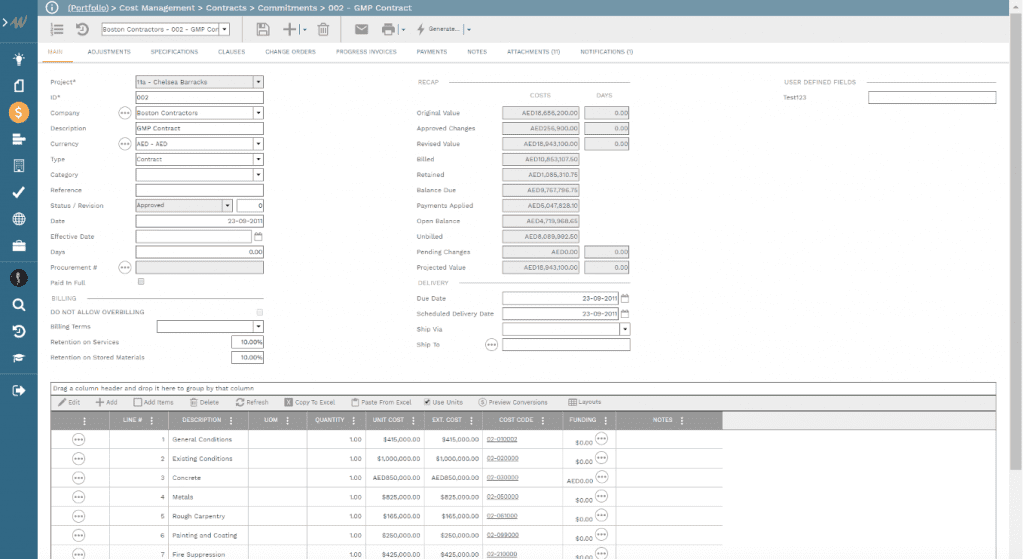Open the checkmark icon in the sidebar
This screenshot has width=1024, height=559.
tap(19, 192)
